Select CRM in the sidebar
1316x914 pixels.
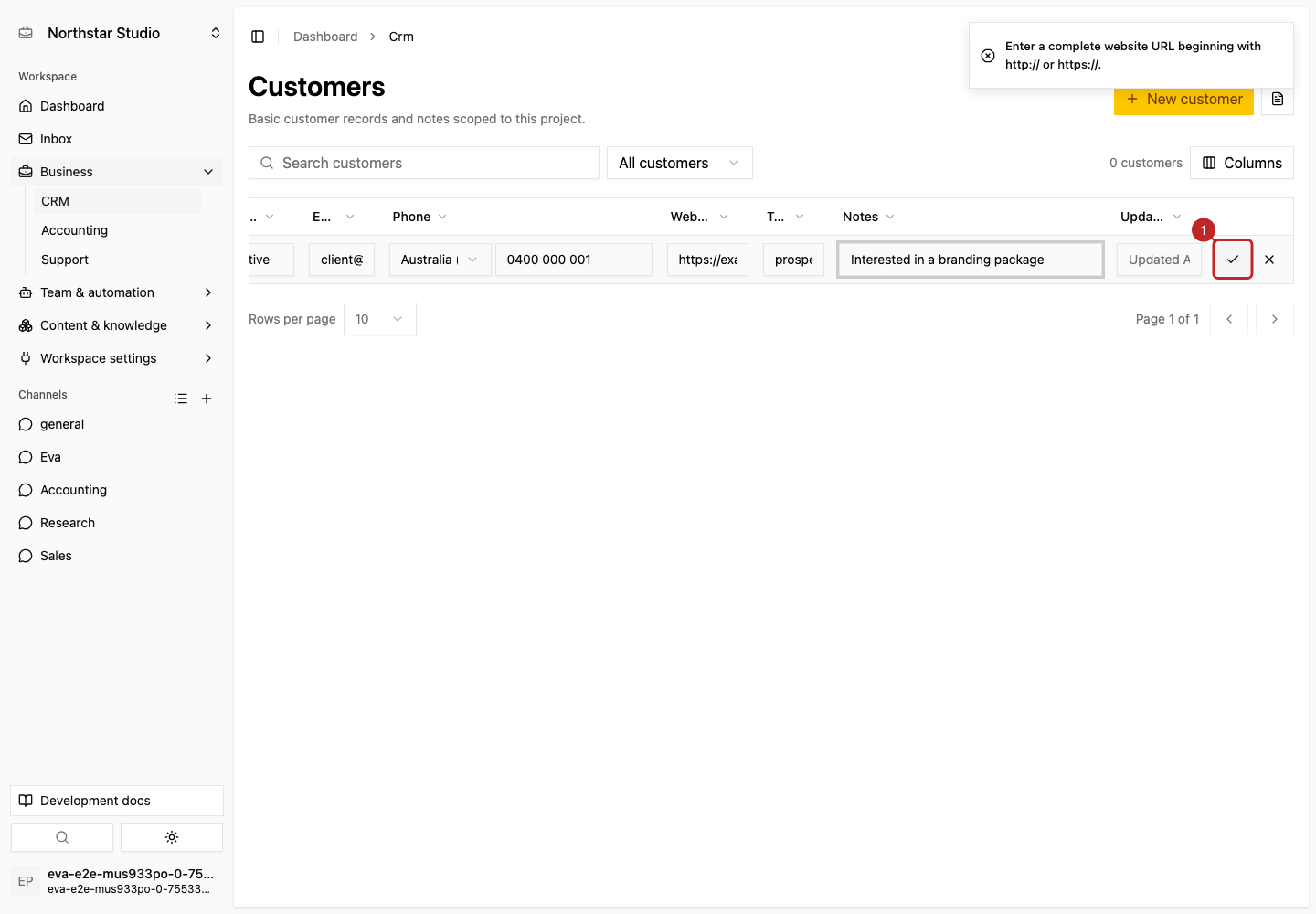117,201
